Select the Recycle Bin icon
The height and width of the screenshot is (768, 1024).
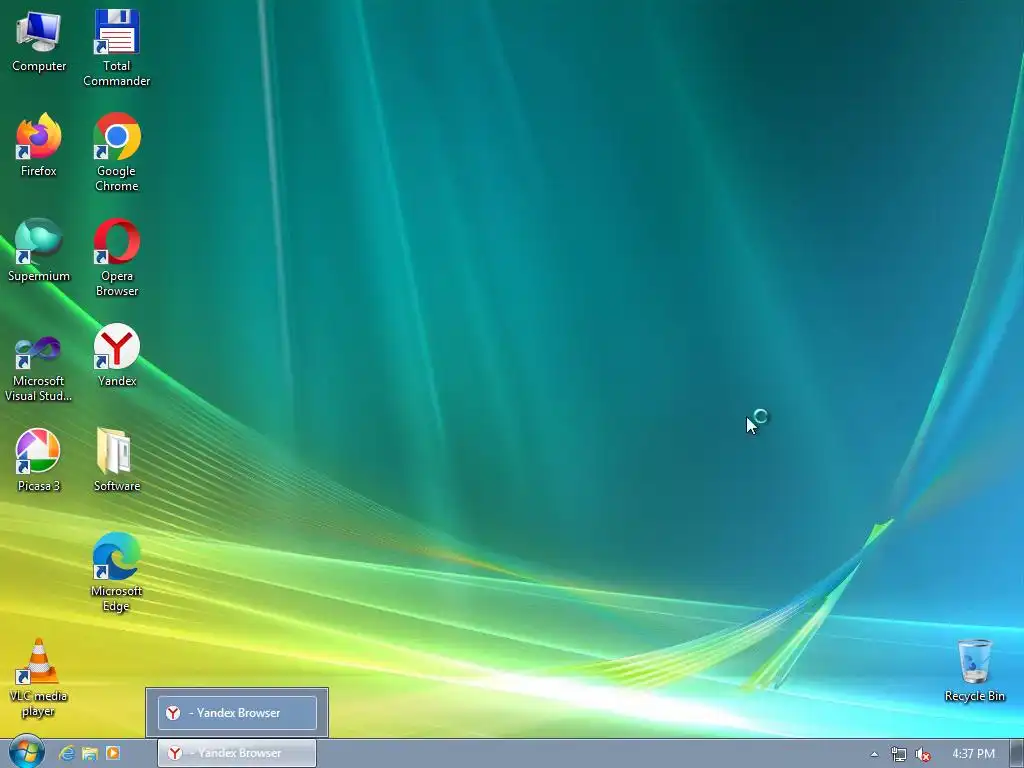(x=974, y=671)
